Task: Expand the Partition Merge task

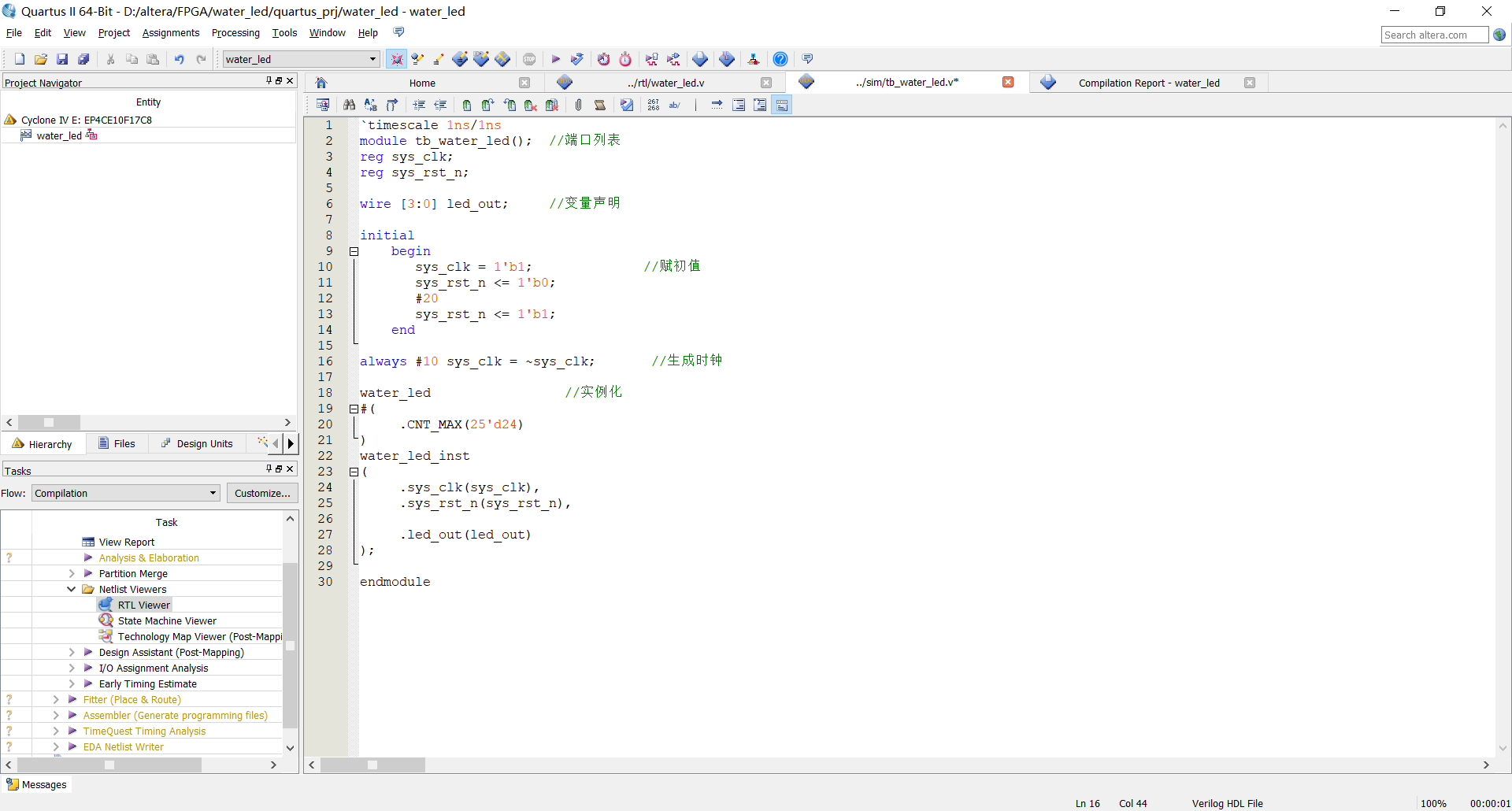Action: [x=72, y=574]
